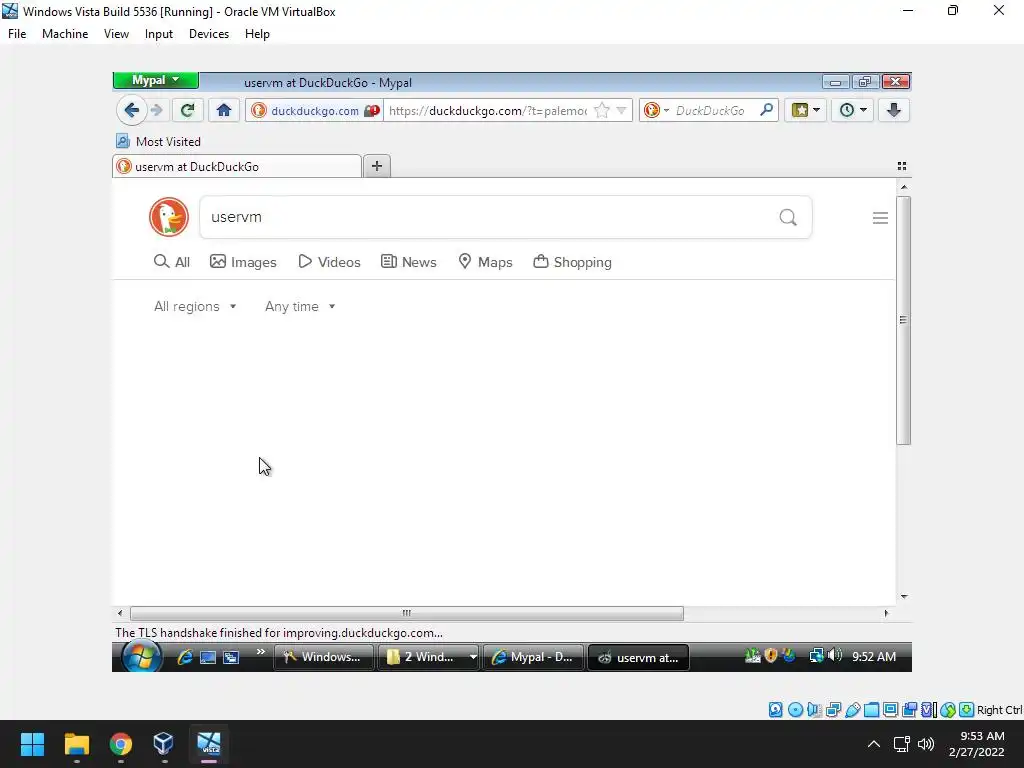Switch to Maps results

485,262
